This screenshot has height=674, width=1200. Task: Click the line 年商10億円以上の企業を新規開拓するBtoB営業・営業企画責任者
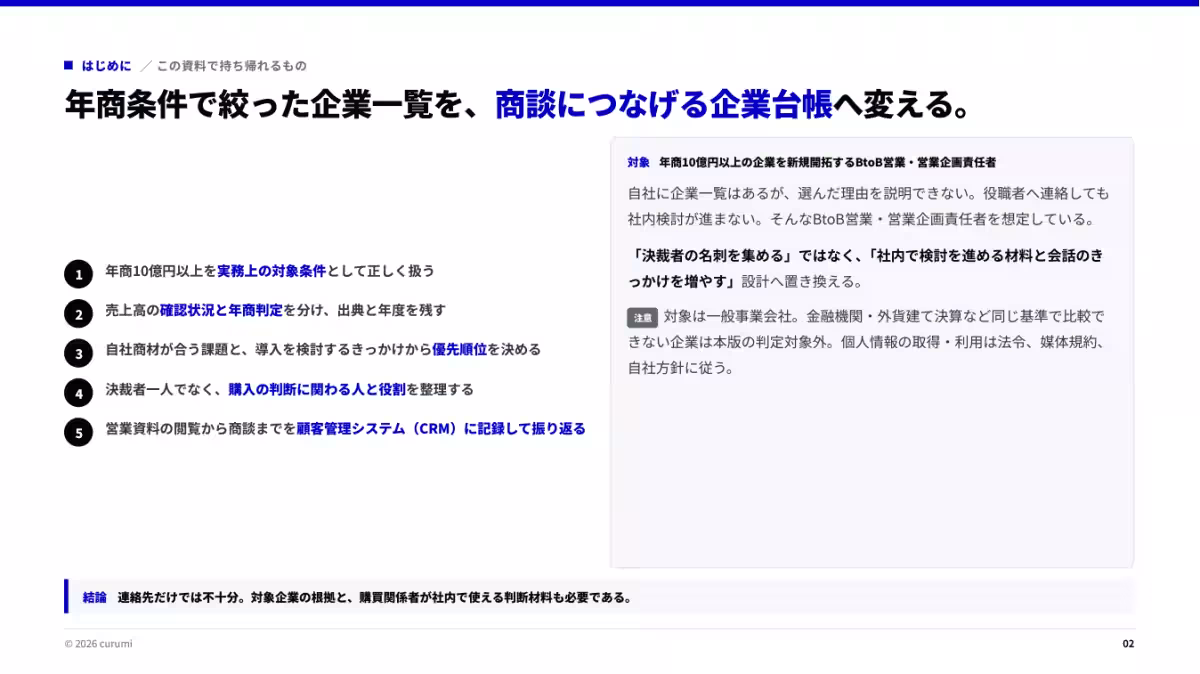pos(827,162)
